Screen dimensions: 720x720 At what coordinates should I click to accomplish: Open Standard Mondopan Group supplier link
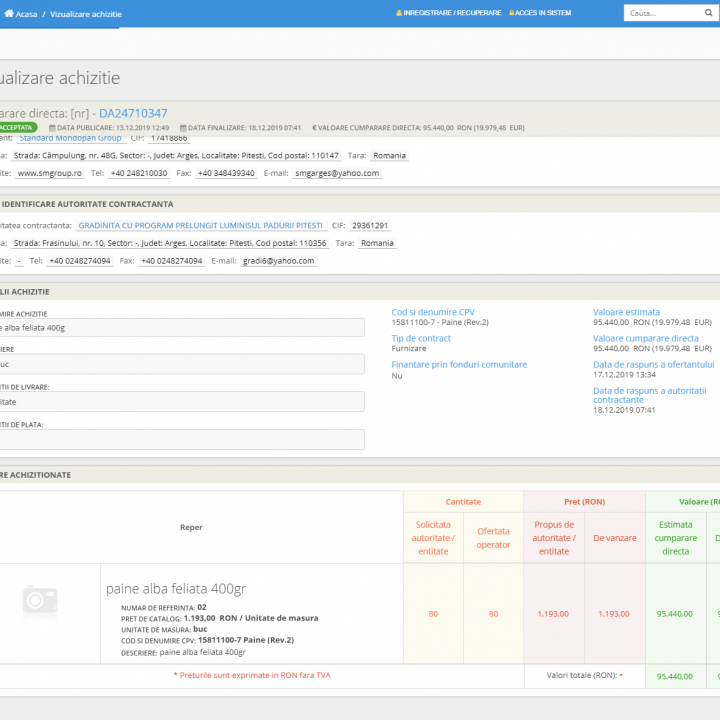click(70, 138)
